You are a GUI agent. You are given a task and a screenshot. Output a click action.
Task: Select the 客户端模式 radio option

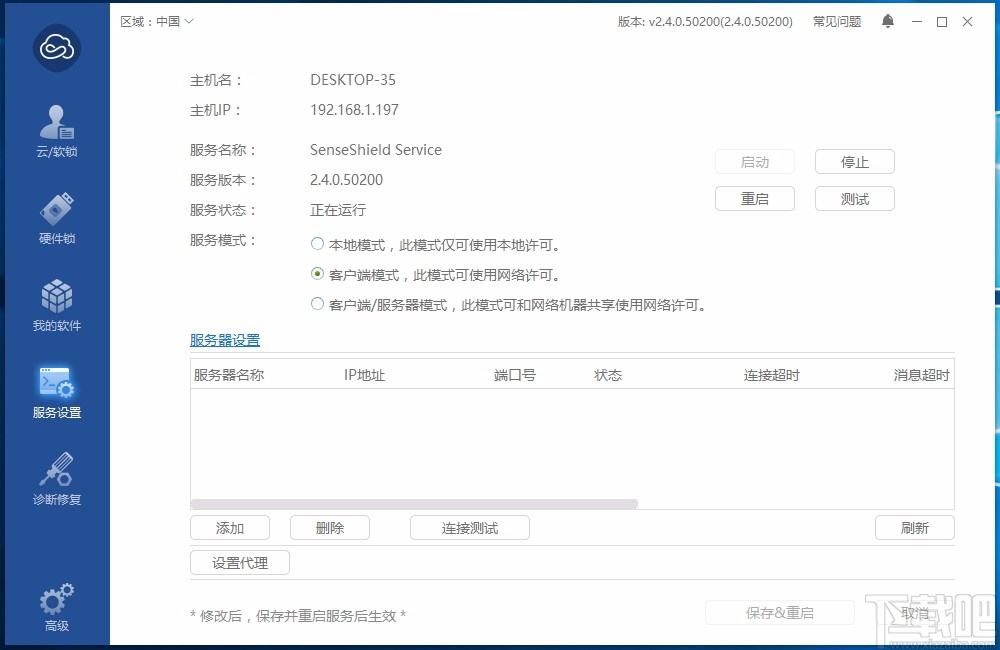click(317, 274)
